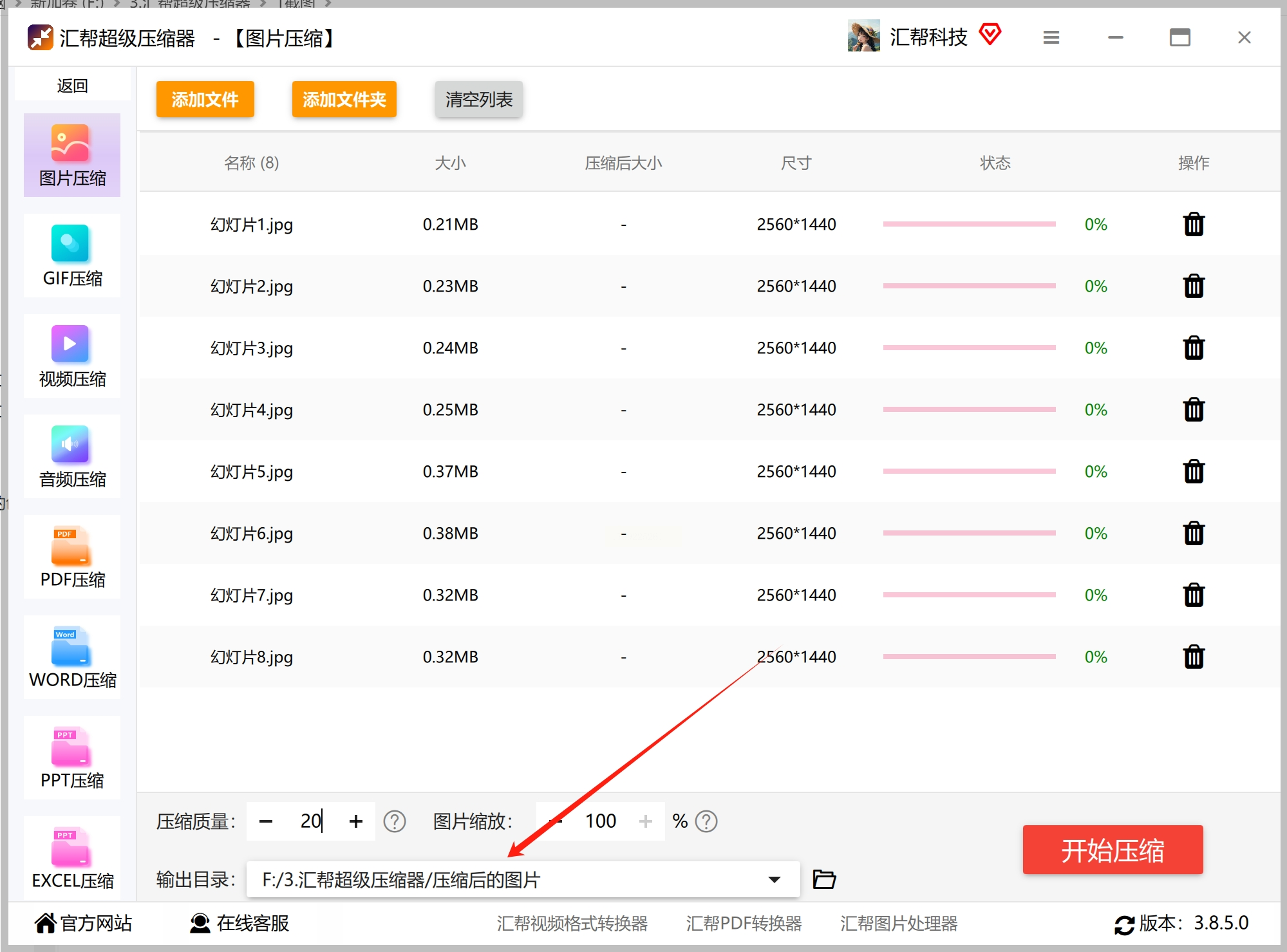Open output folder browse icon
This screenshot has width=1287, height=952.
(823, 879)
